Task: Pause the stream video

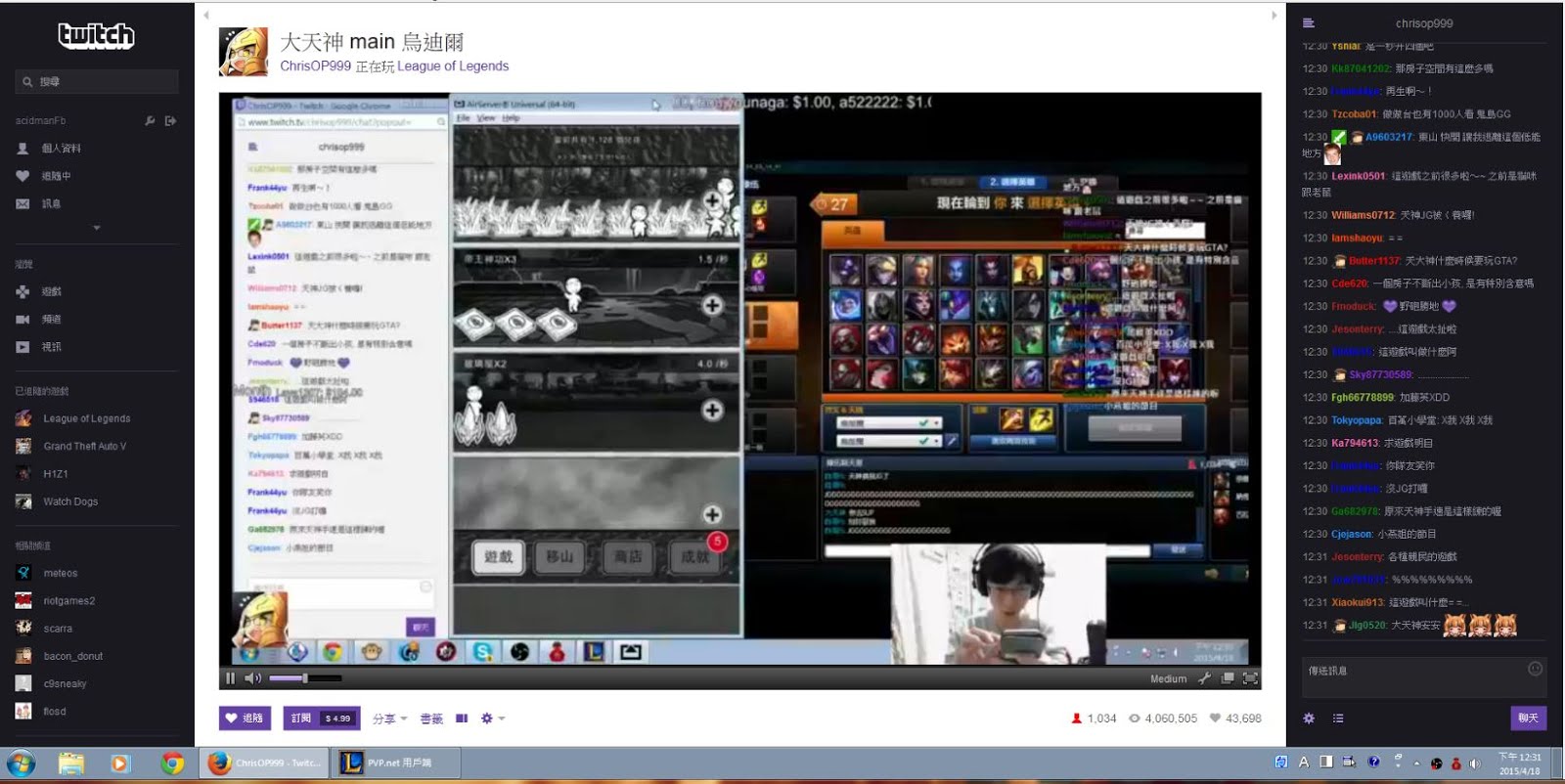Action: tap(231, 677)
